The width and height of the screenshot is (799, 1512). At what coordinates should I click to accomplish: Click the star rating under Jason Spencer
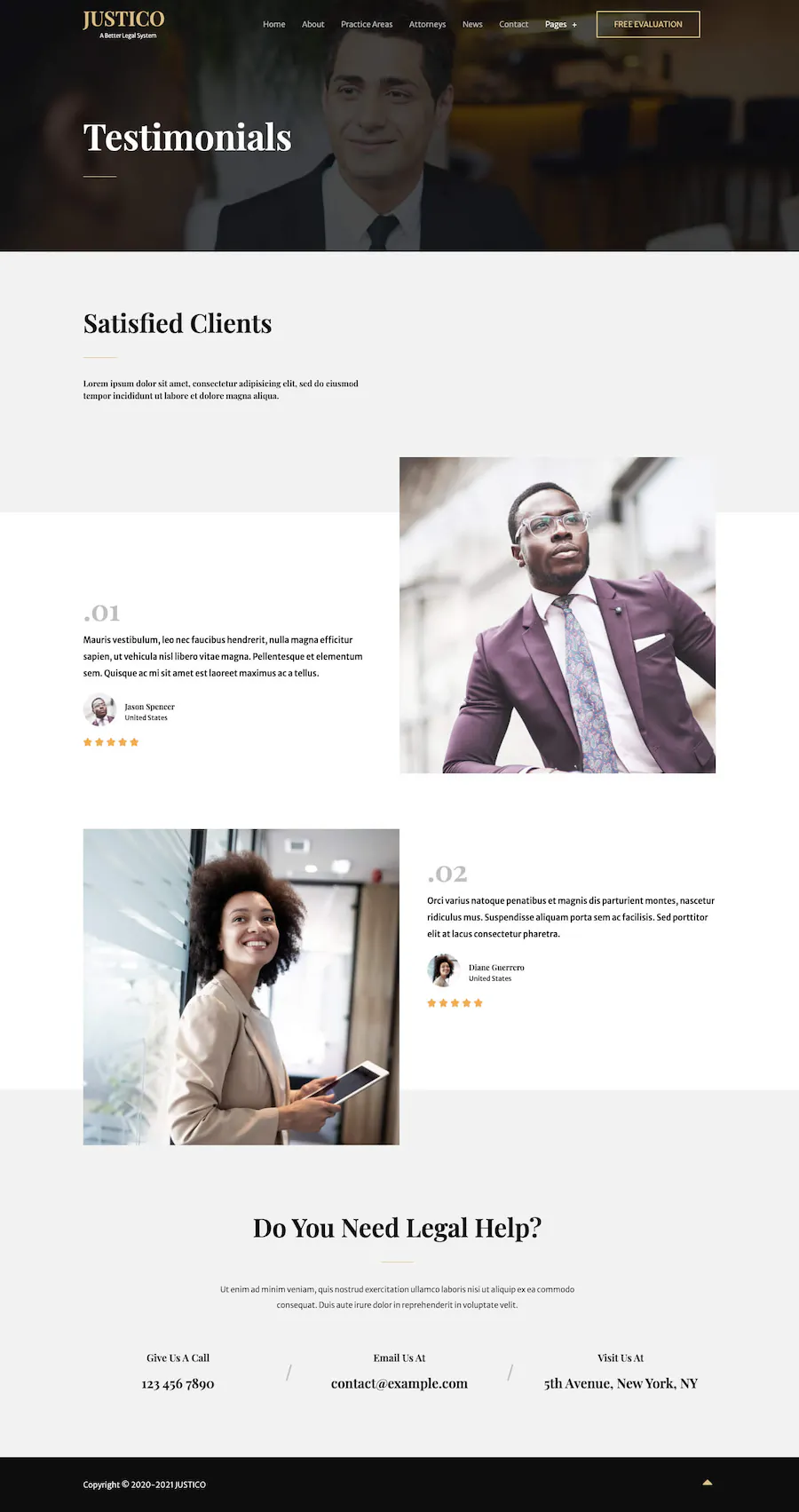click(x=111, y=742)
